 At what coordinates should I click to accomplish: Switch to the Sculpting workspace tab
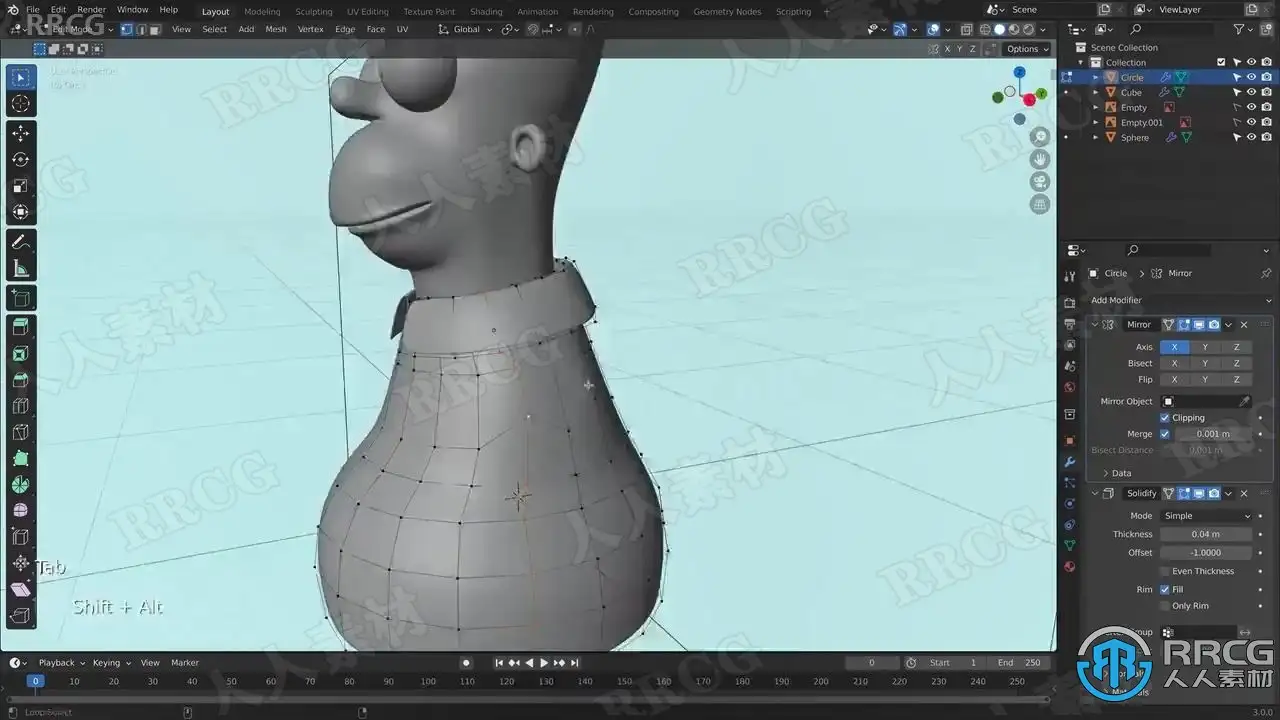click(314, 12)
